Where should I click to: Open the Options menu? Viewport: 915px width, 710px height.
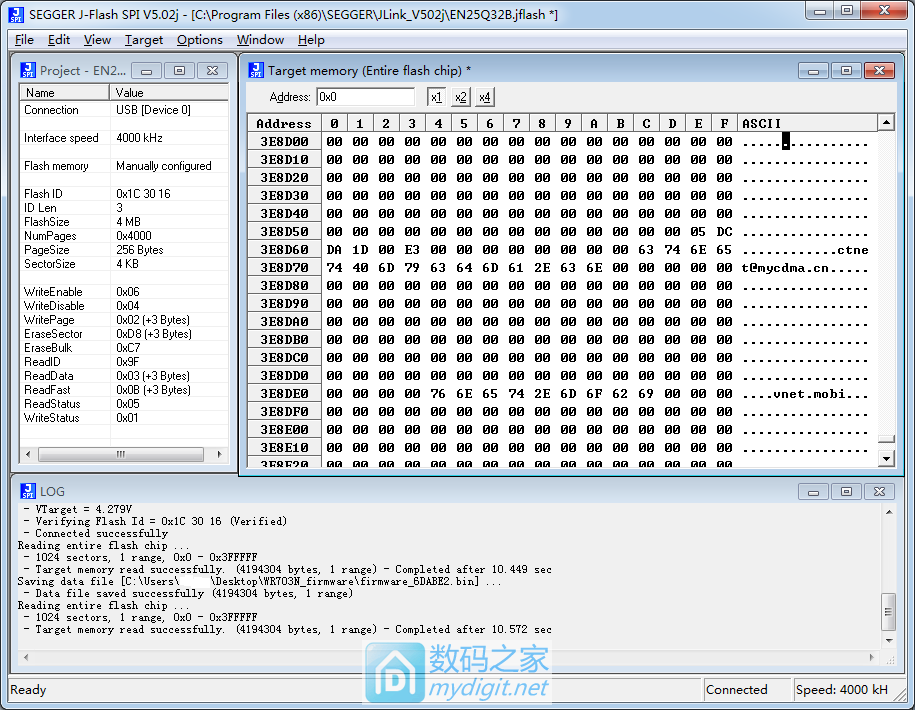click(200, 40)
